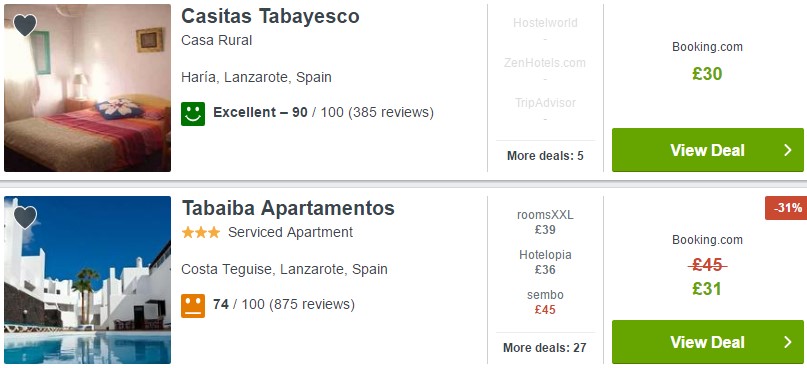Select sembo £45 offer
Viewport: 807px width, 368px height.
pos(545,302)
